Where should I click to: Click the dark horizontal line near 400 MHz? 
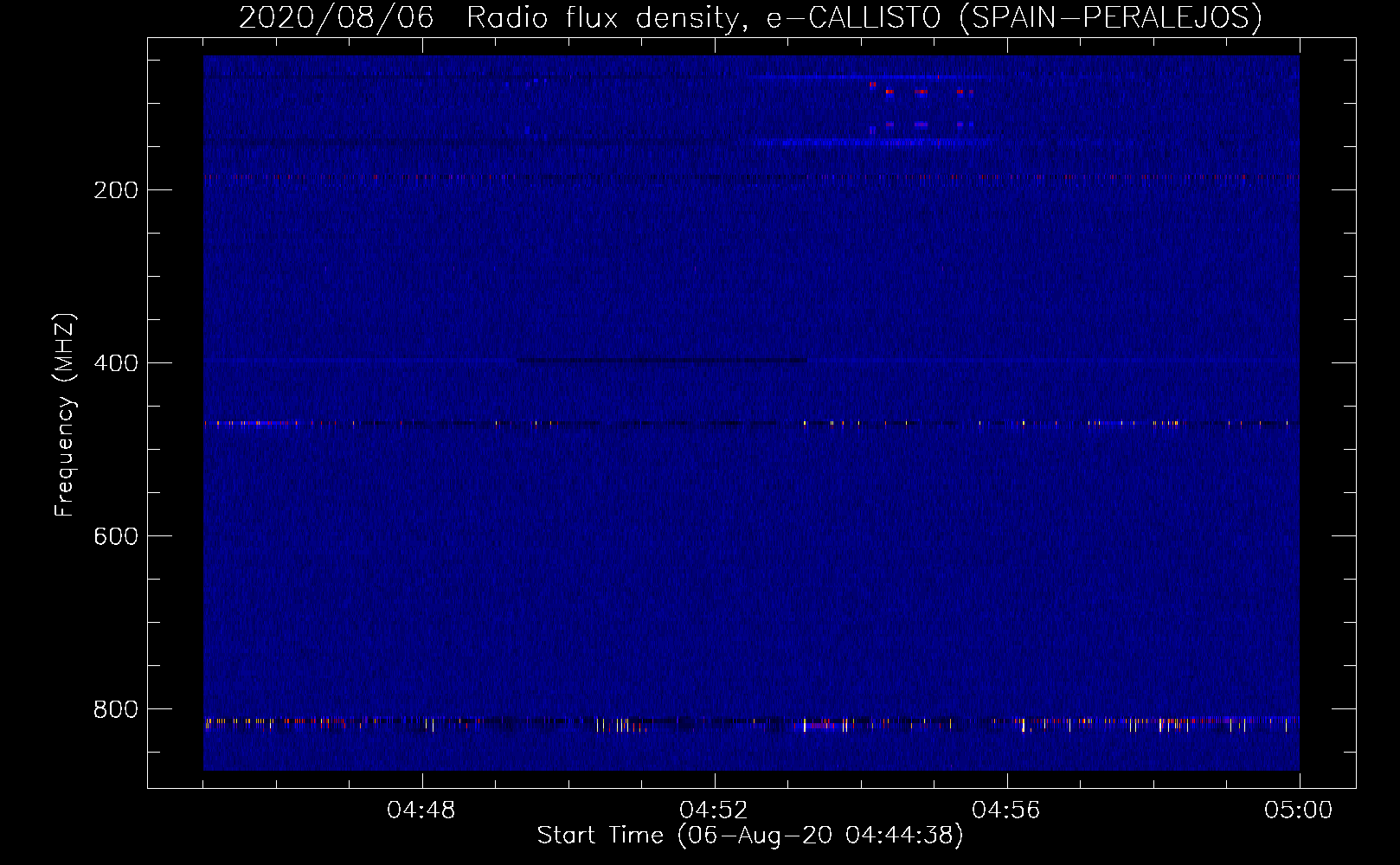tap(662, 360)
